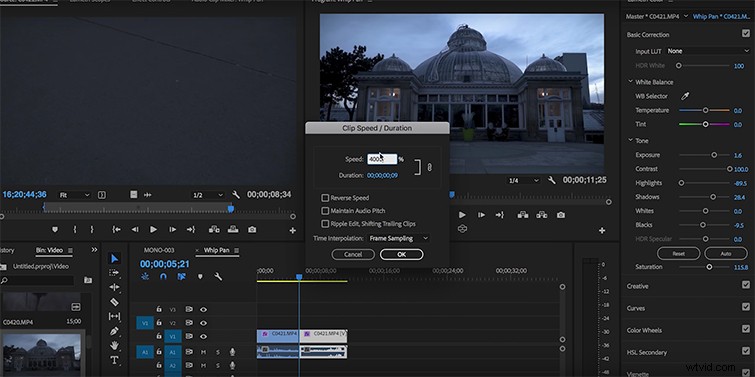Click Source monitor Mark In button
The height and width of the screenshot is (377, 755).
pos(75,230)
